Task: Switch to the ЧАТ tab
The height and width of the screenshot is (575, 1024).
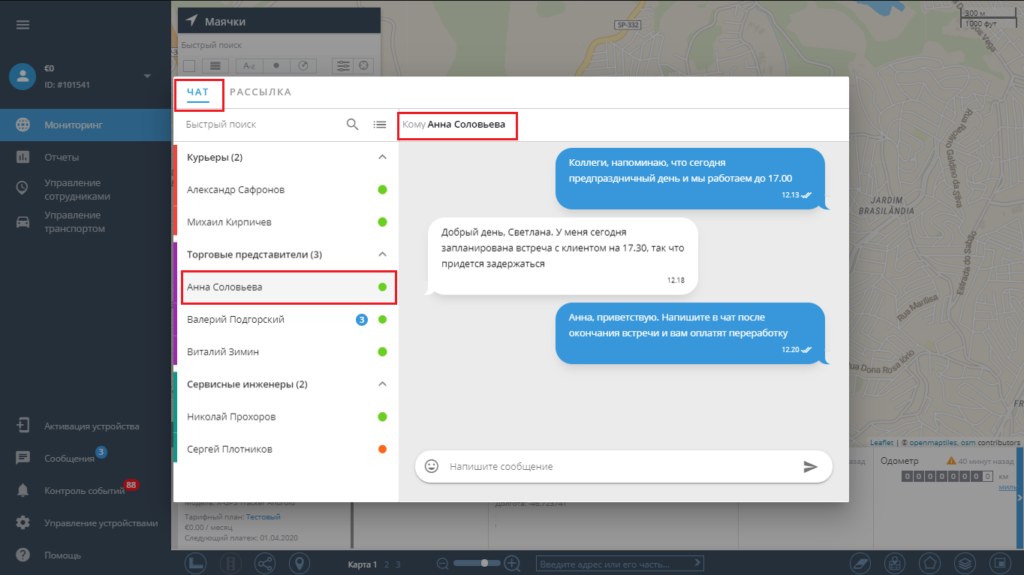Action: pyautogui.click(x=198, y=92)
